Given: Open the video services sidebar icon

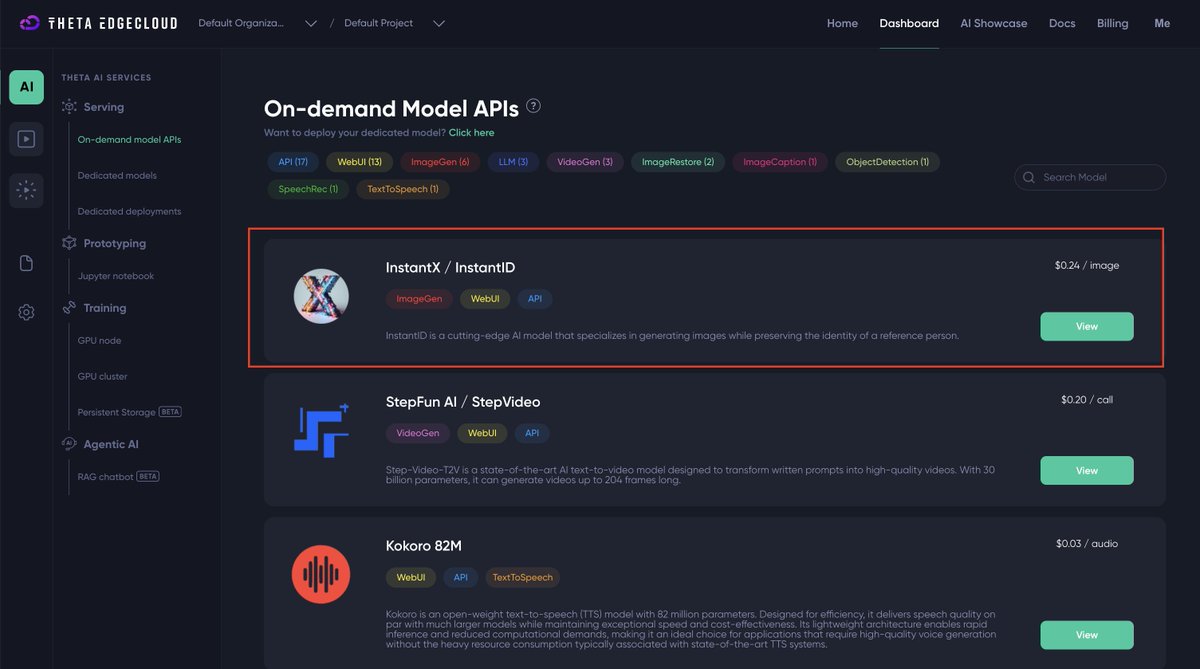Looking at the screenshot, I should [x=26, y=139].
